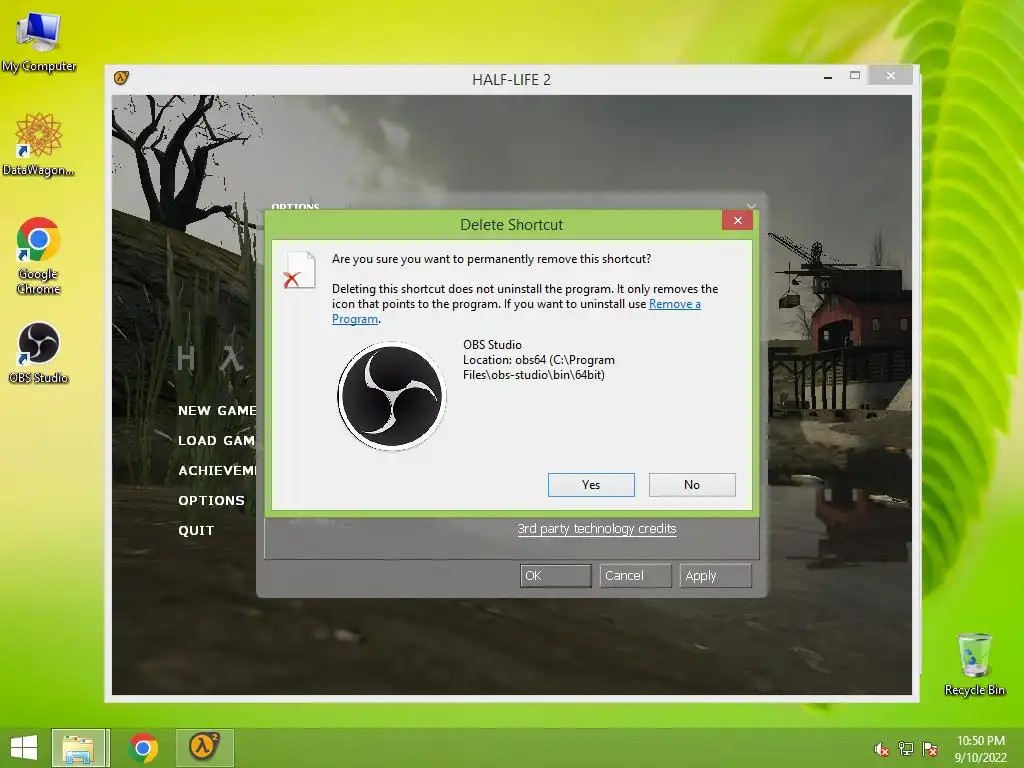1024x768 pixels.
Task: Select QUIT in Half-Life 2 menu
Action: (x=196, y=531)
